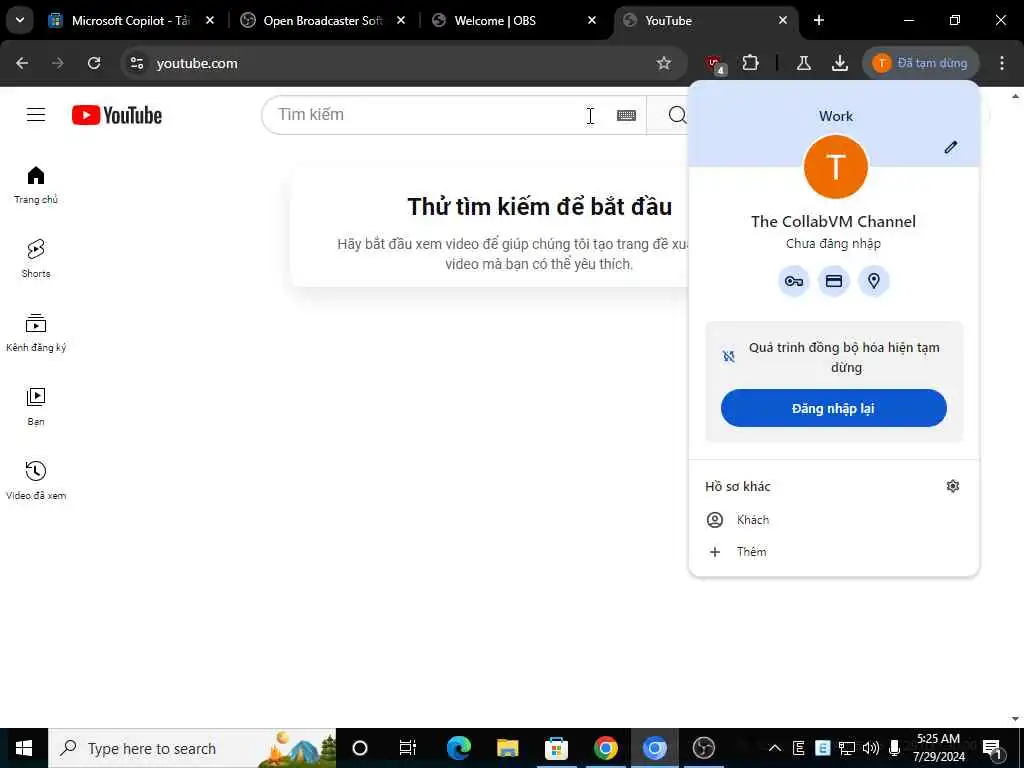This screenshot has width=1024, height=768.
Task: Open the notification center
Action: click(x=993, y=749)
